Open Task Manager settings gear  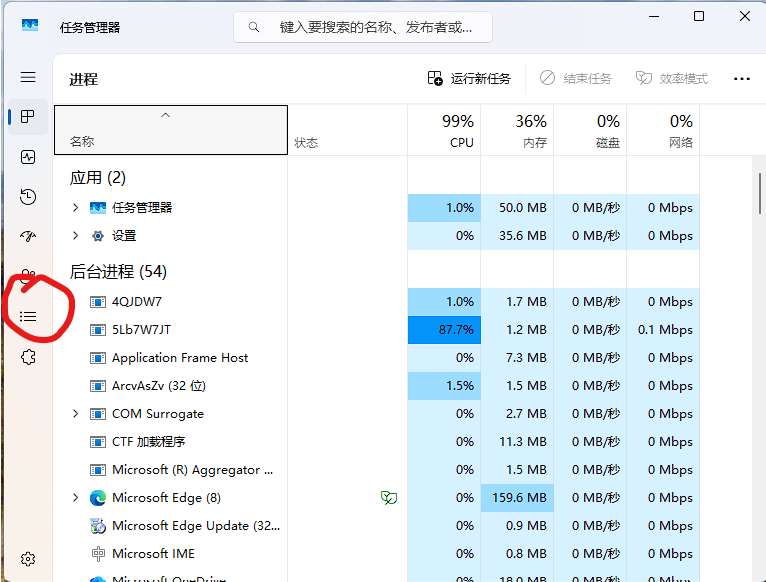[28, 559]
